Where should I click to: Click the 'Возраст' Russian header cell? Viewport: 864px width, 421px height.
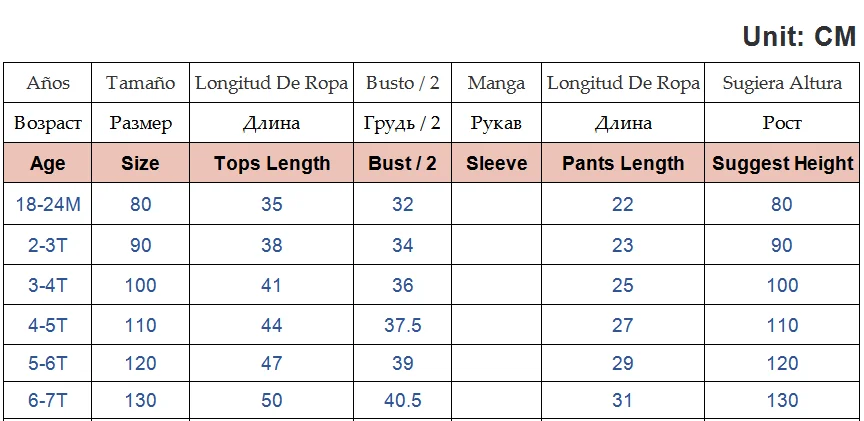48,123
